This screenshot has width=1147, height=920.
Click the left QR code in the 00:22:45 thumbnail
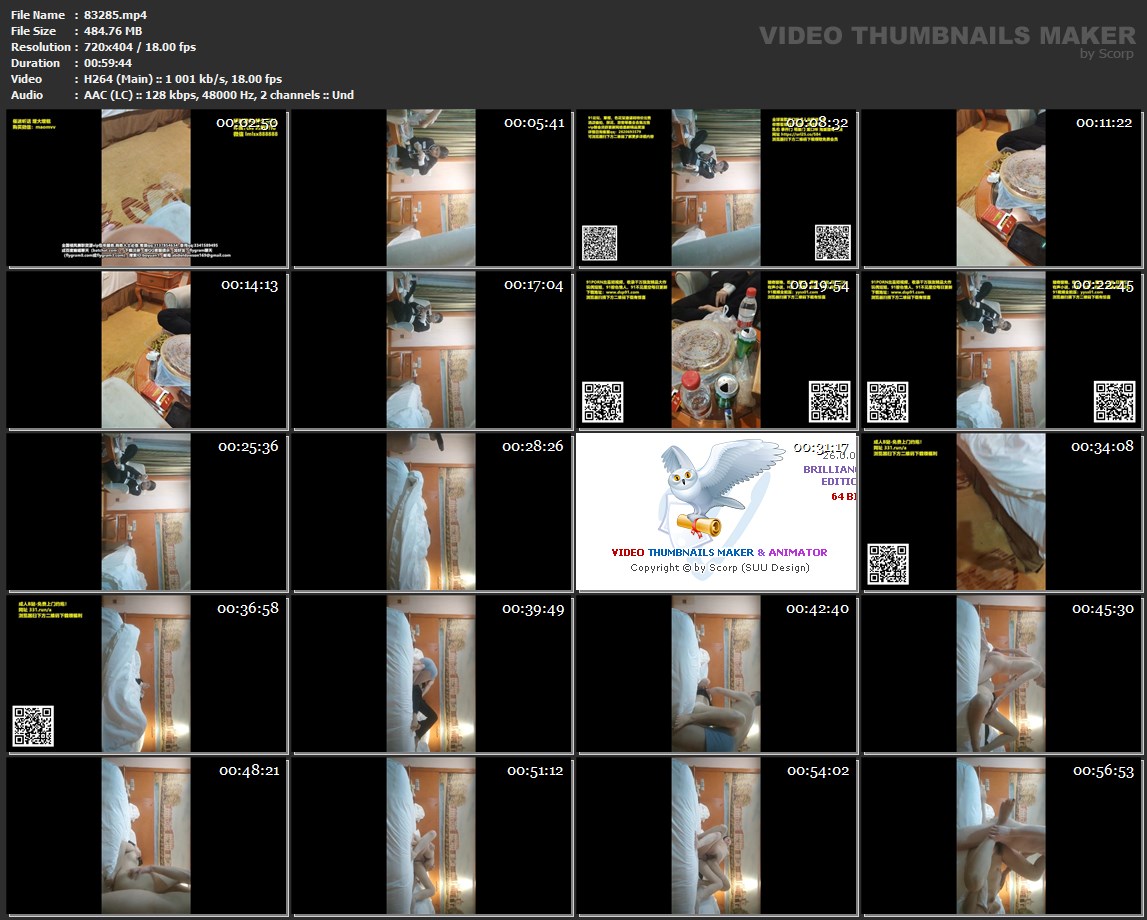pyautogui.click(x=887, y=401)
